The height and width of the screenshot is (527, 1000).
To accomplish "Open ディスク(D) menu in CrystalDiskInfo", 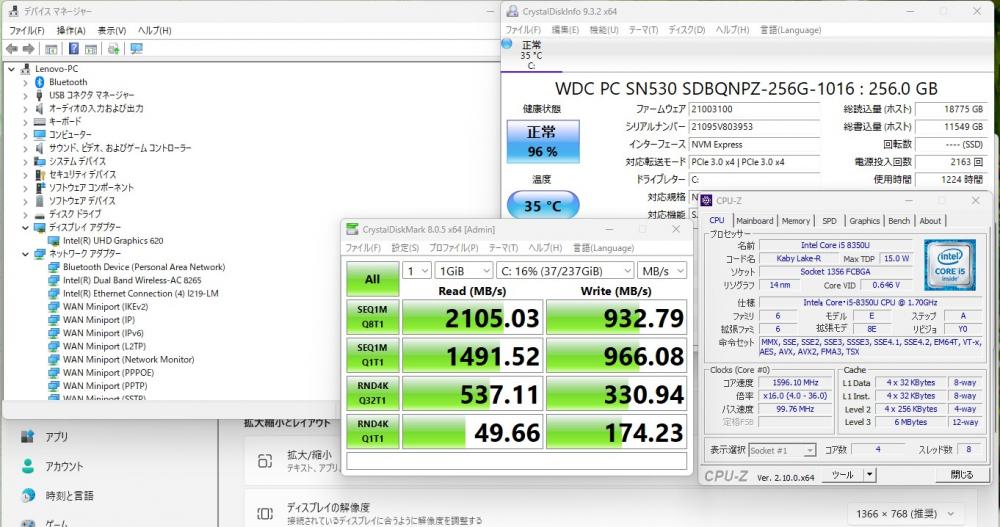I will (x=687, y=30).
